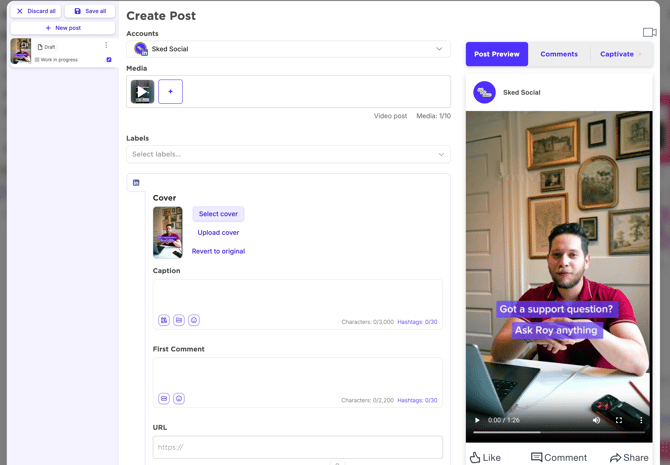This screenshot has height=465, width=670.
Task: Click the URL input field
Action: click(297, 447)
